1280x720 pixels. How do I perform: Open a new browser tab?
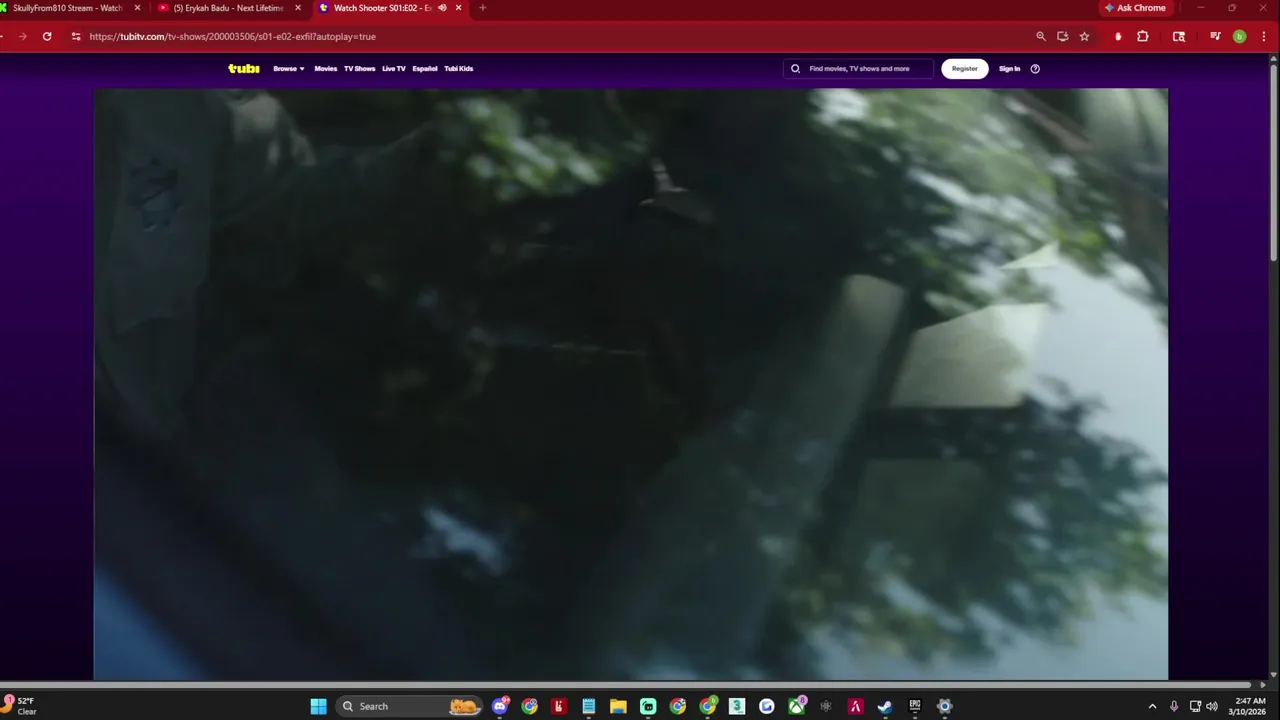483,8
